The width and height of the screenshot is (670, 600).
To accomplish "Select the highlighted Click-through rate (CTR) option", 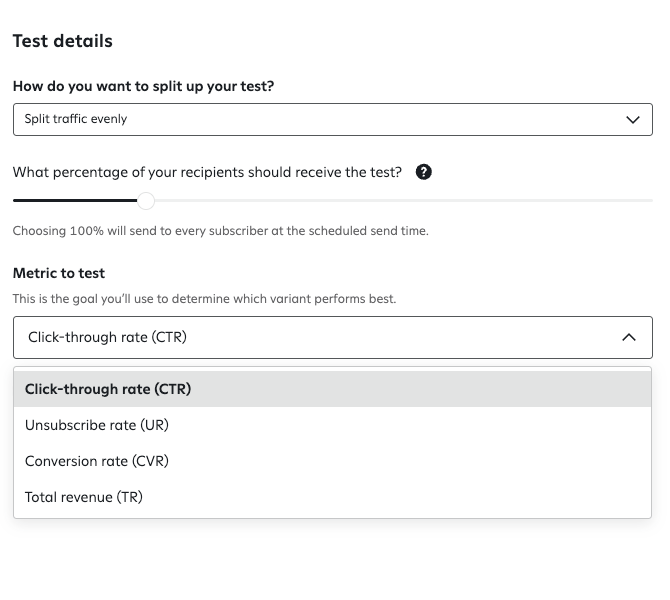I will pyautogui.click(x=108, y=389).
